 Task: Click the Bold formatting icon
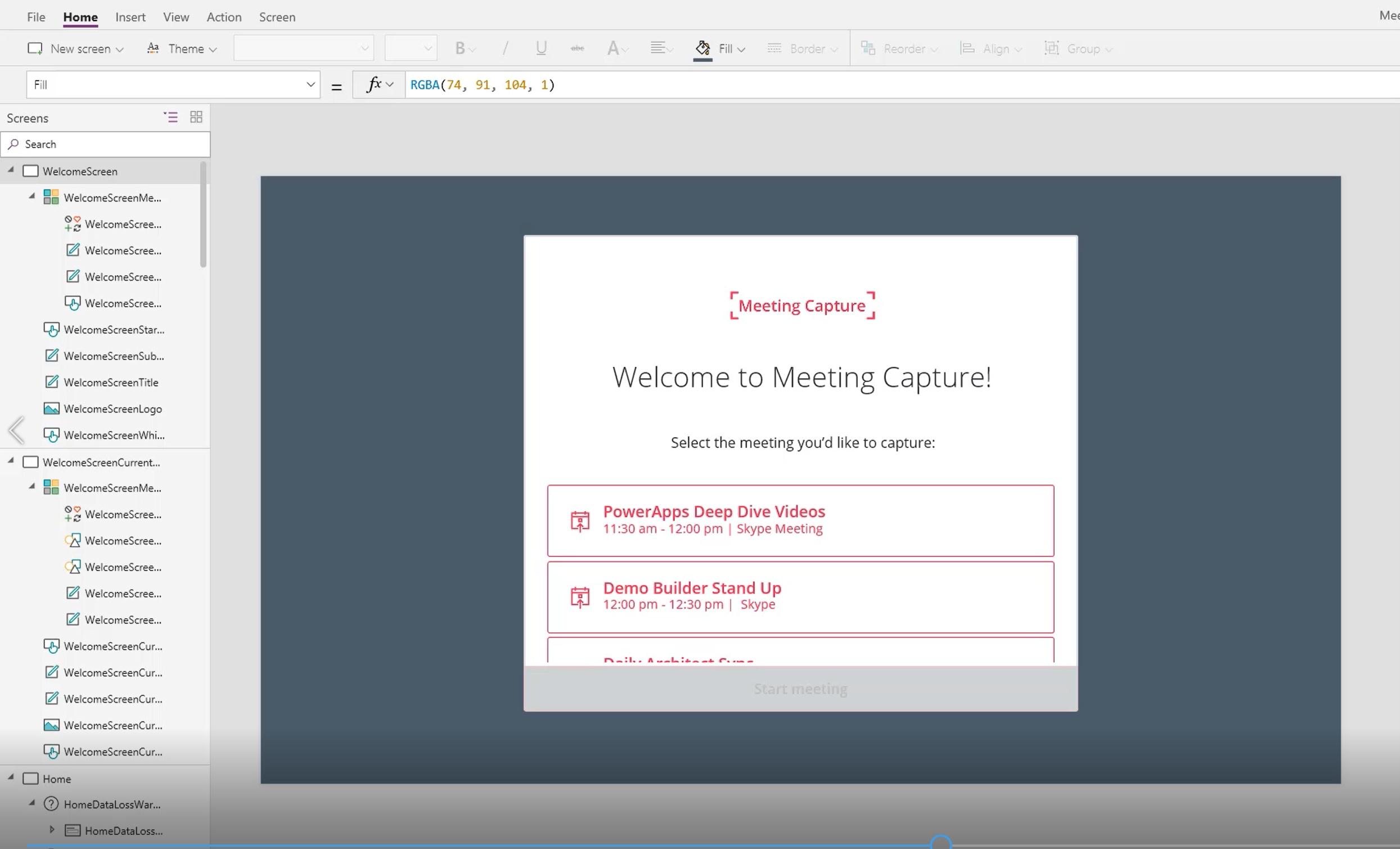(x=460, y=48)
